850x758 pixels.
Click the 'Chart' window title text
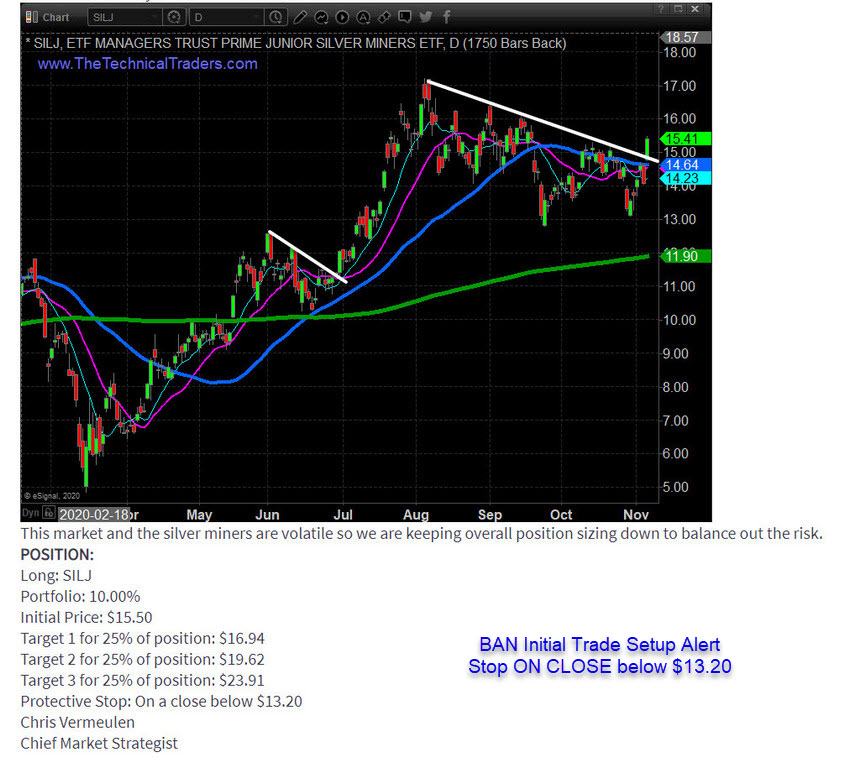tap(56, 17)
